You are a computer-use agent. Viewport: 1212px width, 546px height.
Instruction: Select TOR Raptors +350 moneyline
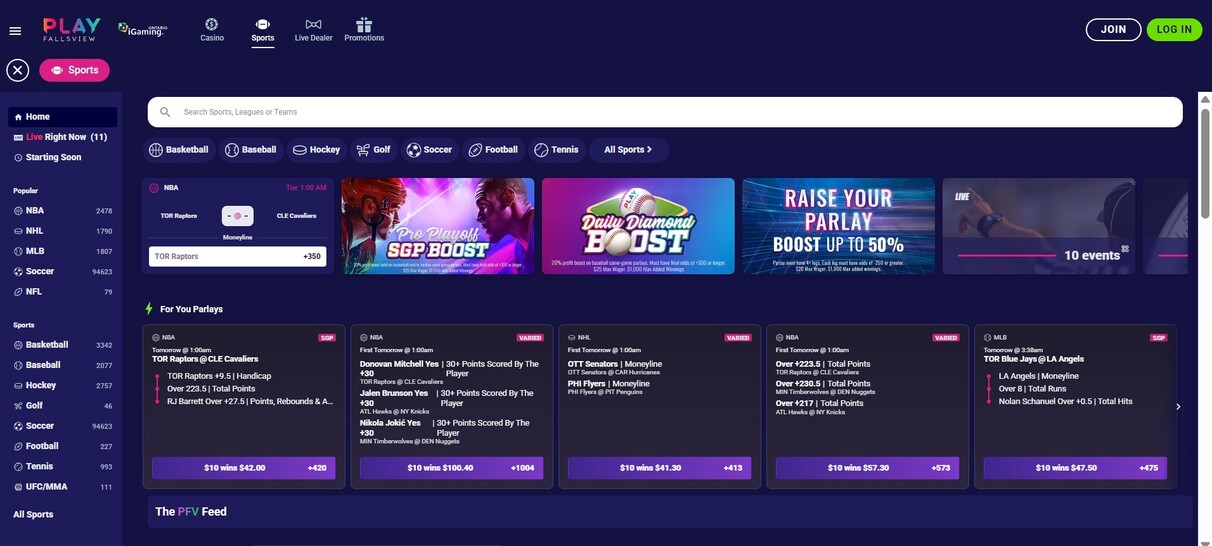tap(238, 257)
